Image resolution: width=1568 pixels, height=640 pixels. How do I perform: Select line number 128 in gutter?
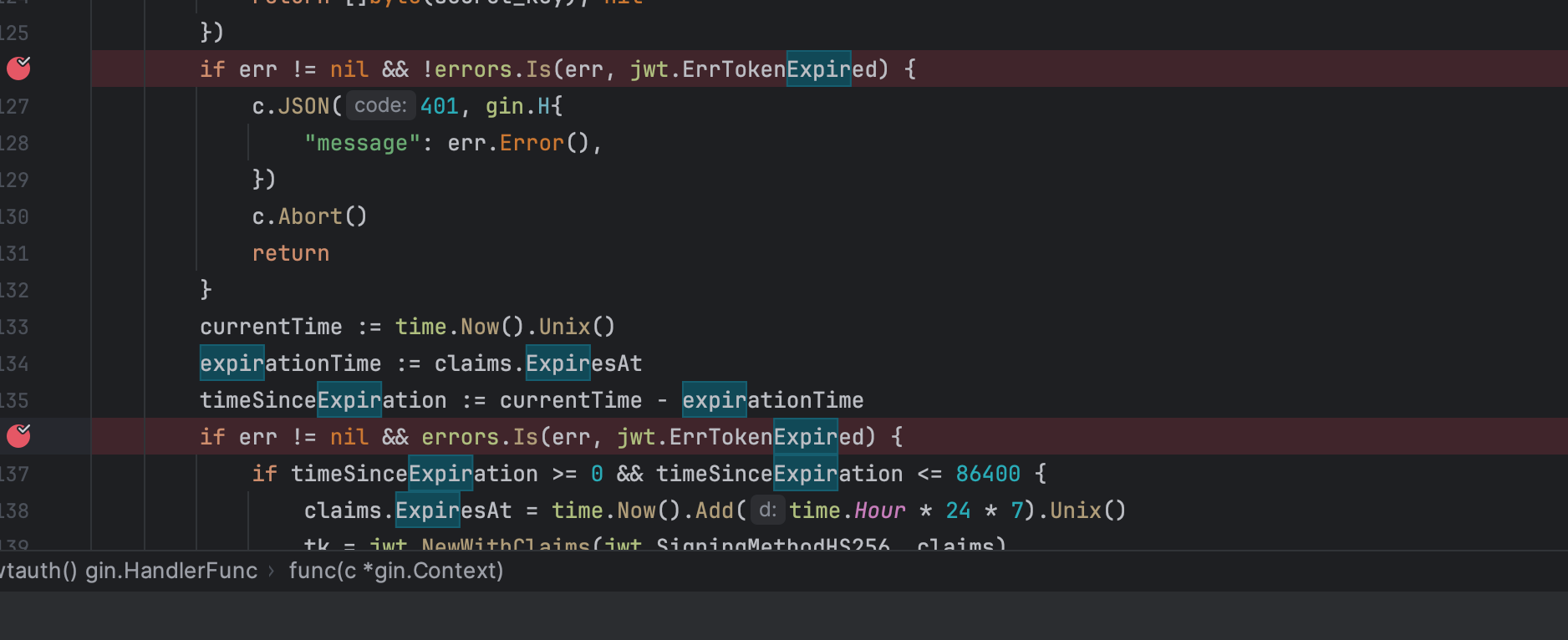[x=14, y=143]
